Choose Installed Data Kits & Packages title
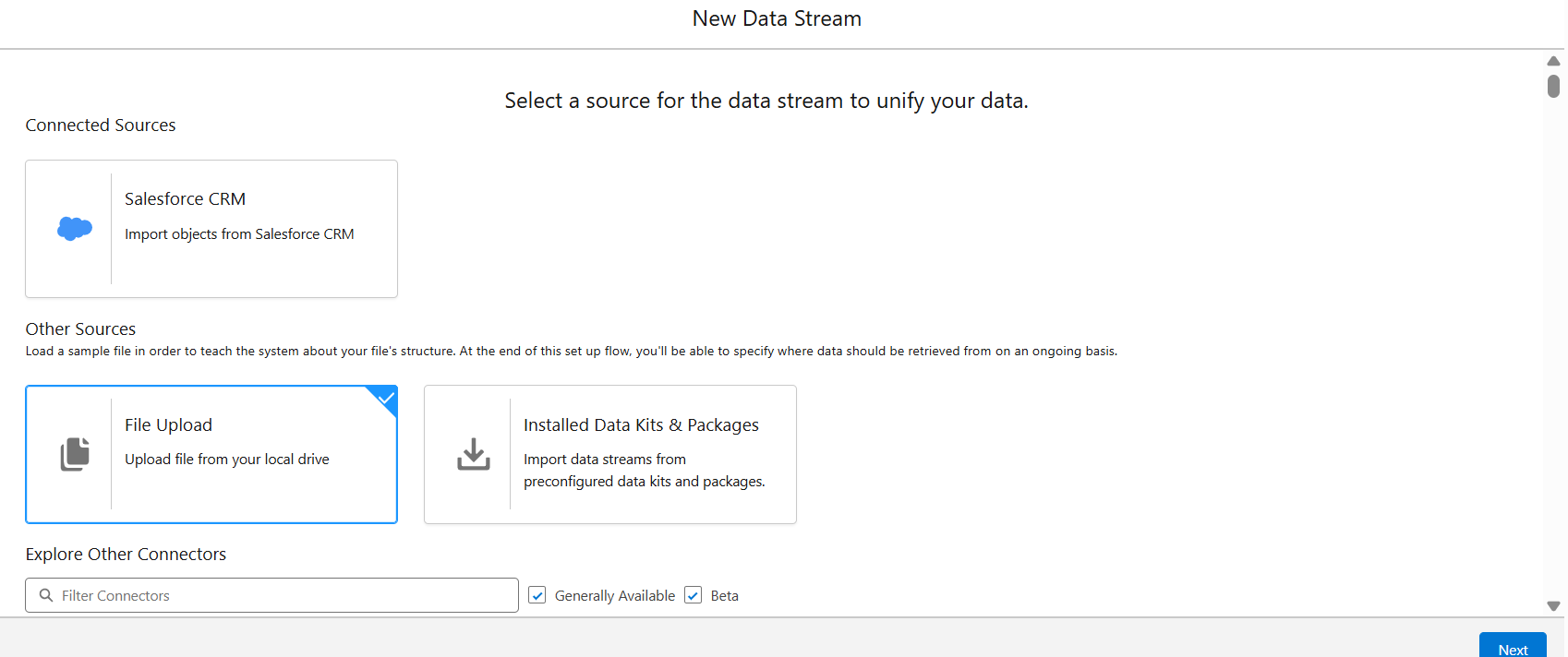The image size is (1568, 657). coord(641,425)
